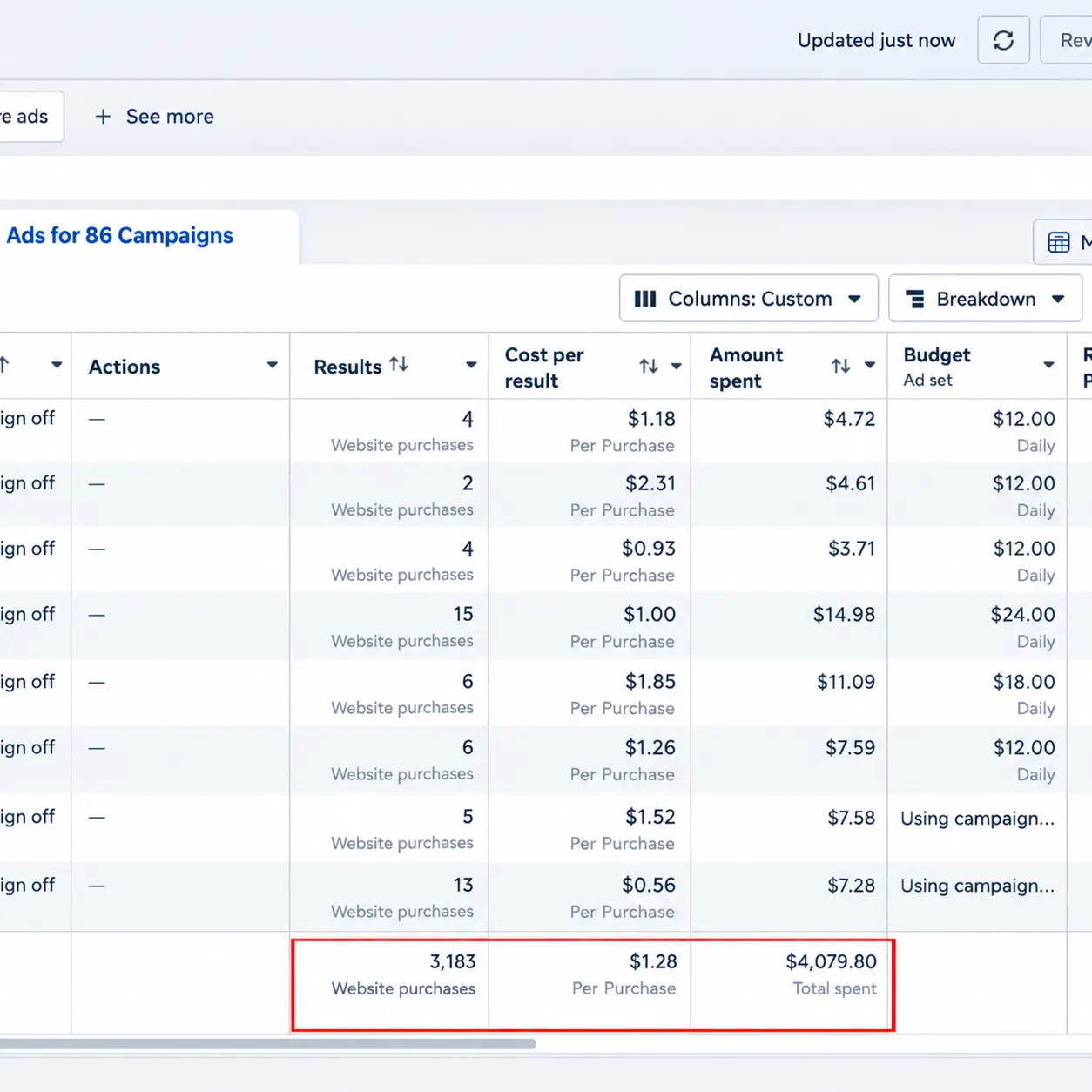Click the table grid icon at the far right
This screenshot has width=1092, height=1092.
(x=1059, y=243)
